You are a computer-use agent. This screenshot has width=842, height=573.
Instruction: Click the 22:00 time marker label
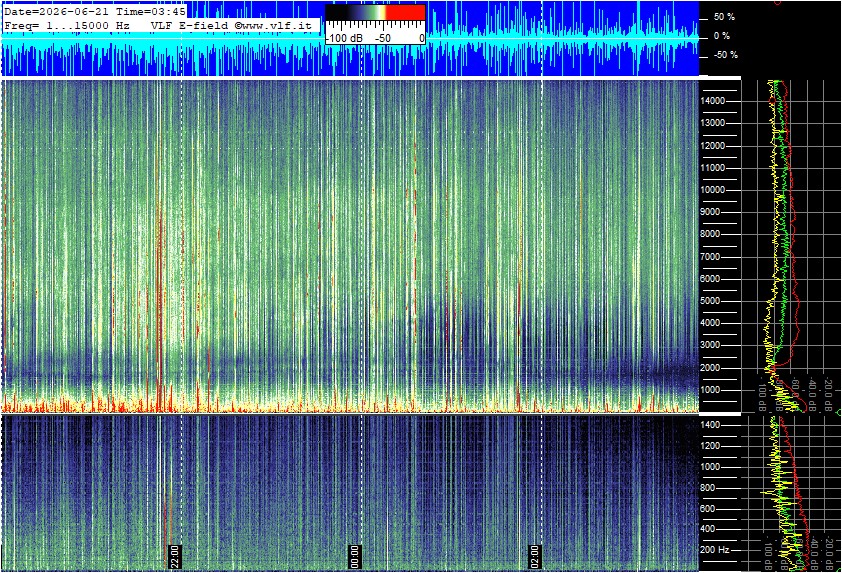click(175, 556)
